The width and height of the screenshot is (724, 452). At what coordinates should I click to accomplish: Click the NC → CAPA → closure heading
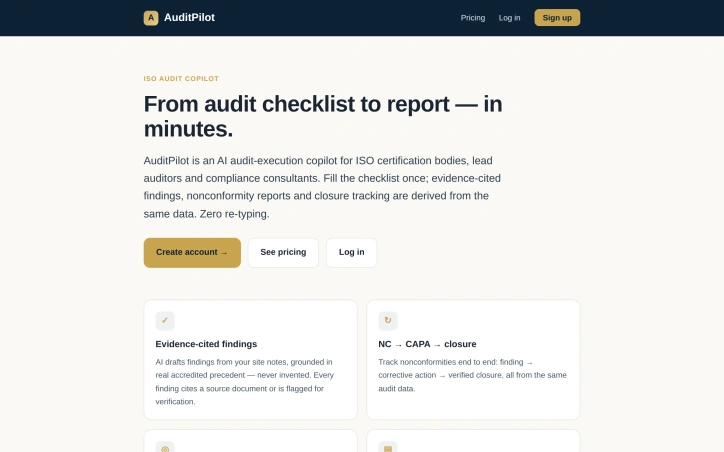(427, 344)
